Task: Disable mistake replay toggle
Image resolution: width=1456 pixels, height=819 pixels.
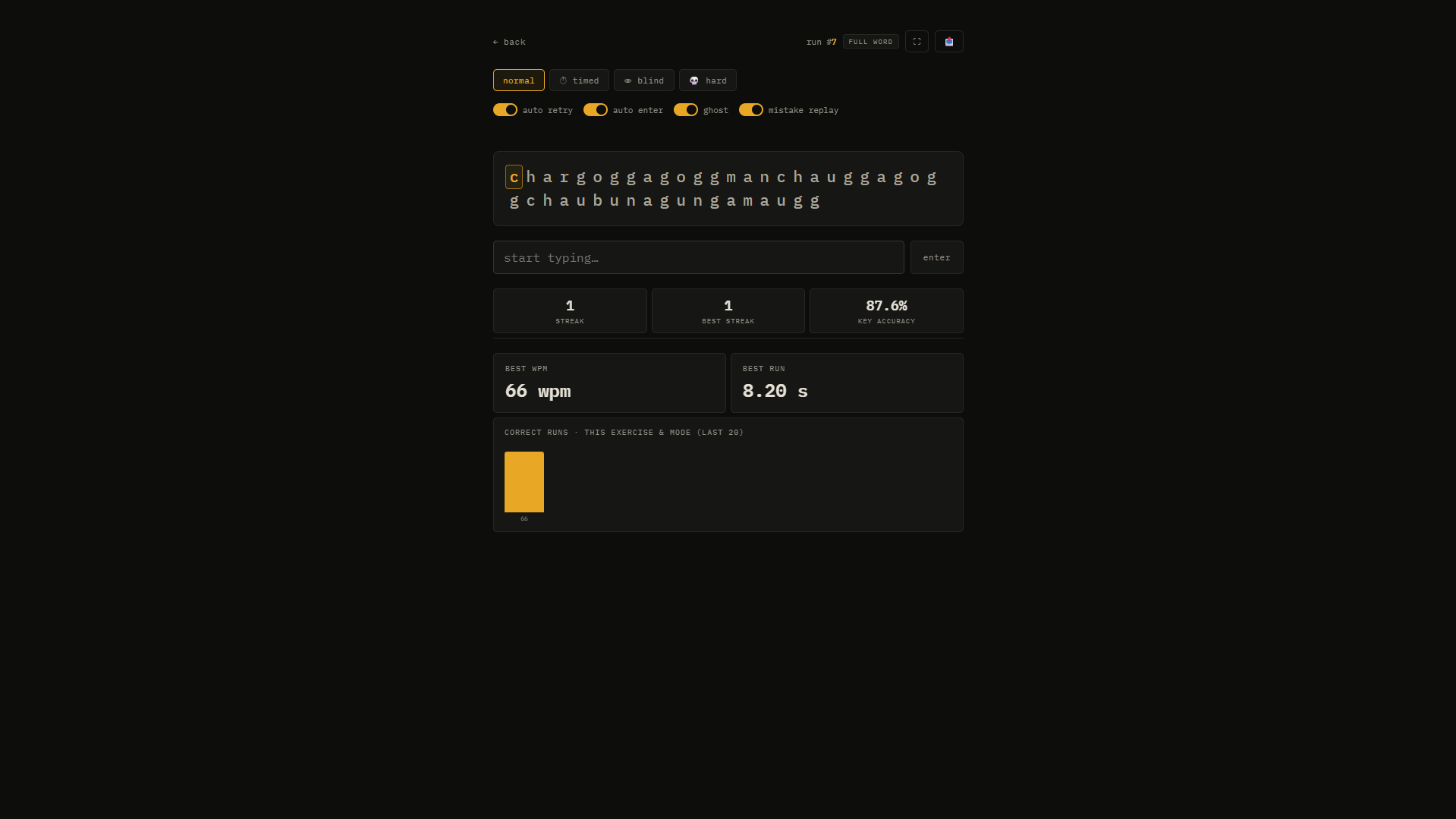Action: pyautogui.click(x=751, y=110)
